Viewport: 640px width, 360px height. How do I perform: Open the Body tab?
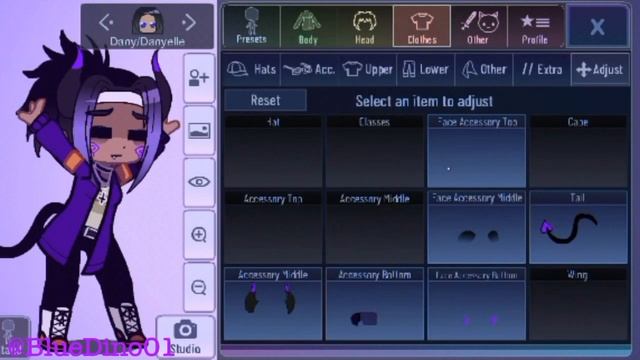tap(308, 26)
